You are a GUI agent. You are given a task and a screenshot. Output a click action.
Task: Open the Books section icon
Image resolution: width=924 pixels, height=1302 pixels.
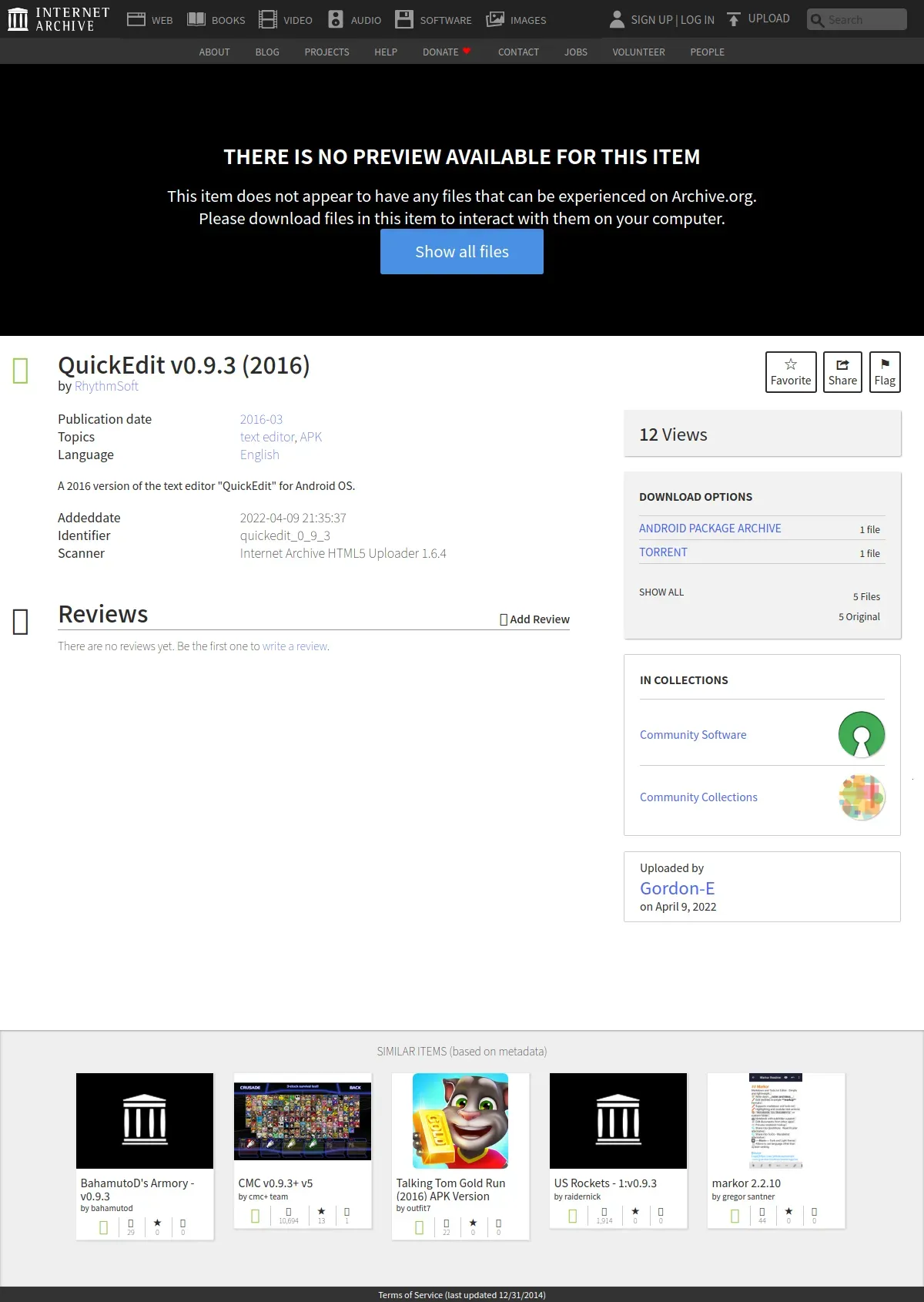click(x=196, y=19)
